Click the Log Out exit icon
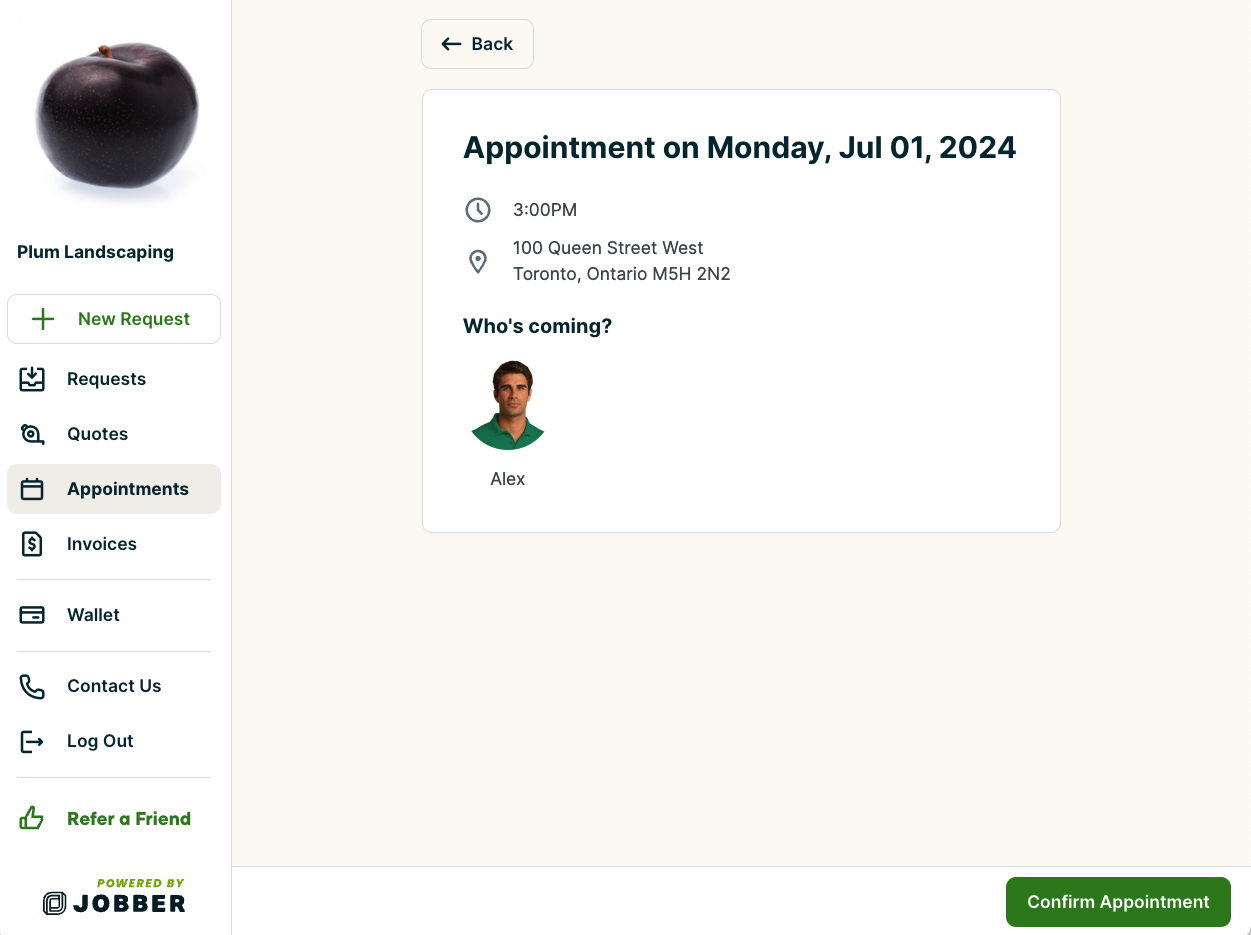This screenshot has height=935, width=1251. click(x=31, y=741)
